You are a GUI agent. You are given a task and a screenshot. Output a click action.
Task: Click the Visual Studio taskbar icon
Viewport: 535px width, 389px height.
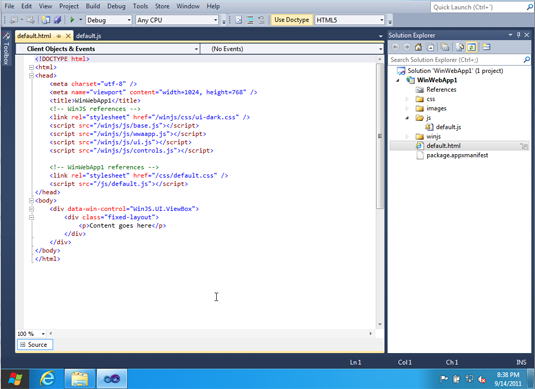[x=112, y=379]
